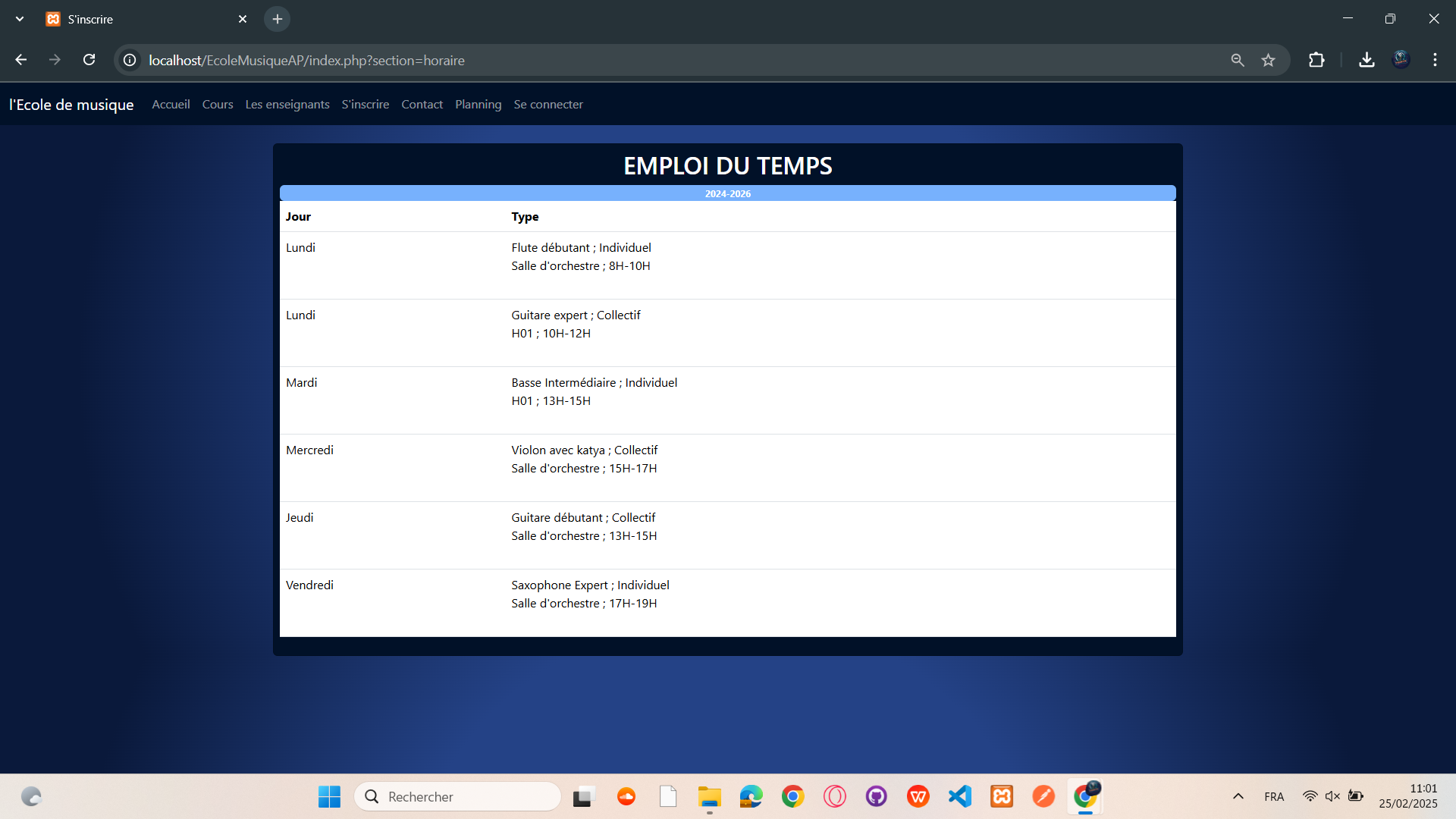Unmute the system volume
Screen dimensions: 1456x819
pos(1333,796)
